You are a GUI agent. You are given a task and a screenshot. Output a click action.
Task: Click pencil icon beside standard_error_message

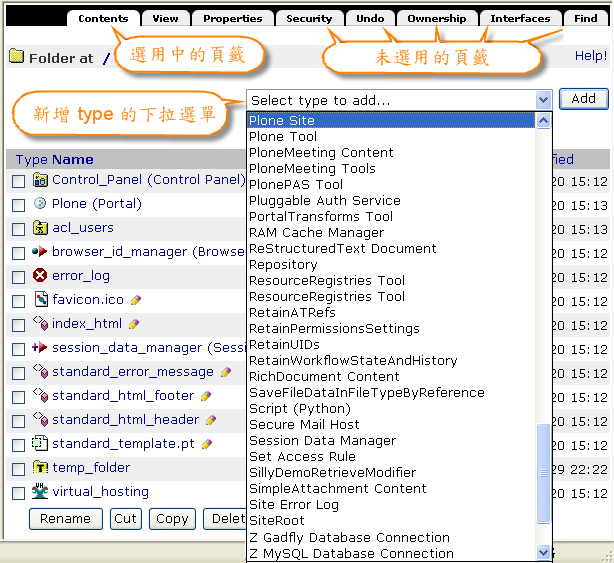226,372
